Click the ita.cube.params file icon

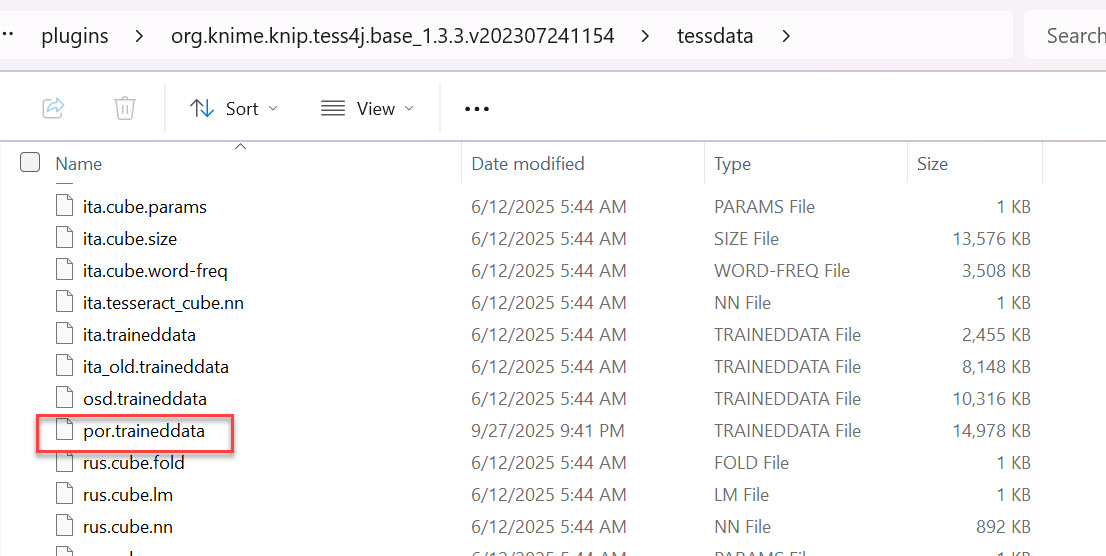(65, 207)
